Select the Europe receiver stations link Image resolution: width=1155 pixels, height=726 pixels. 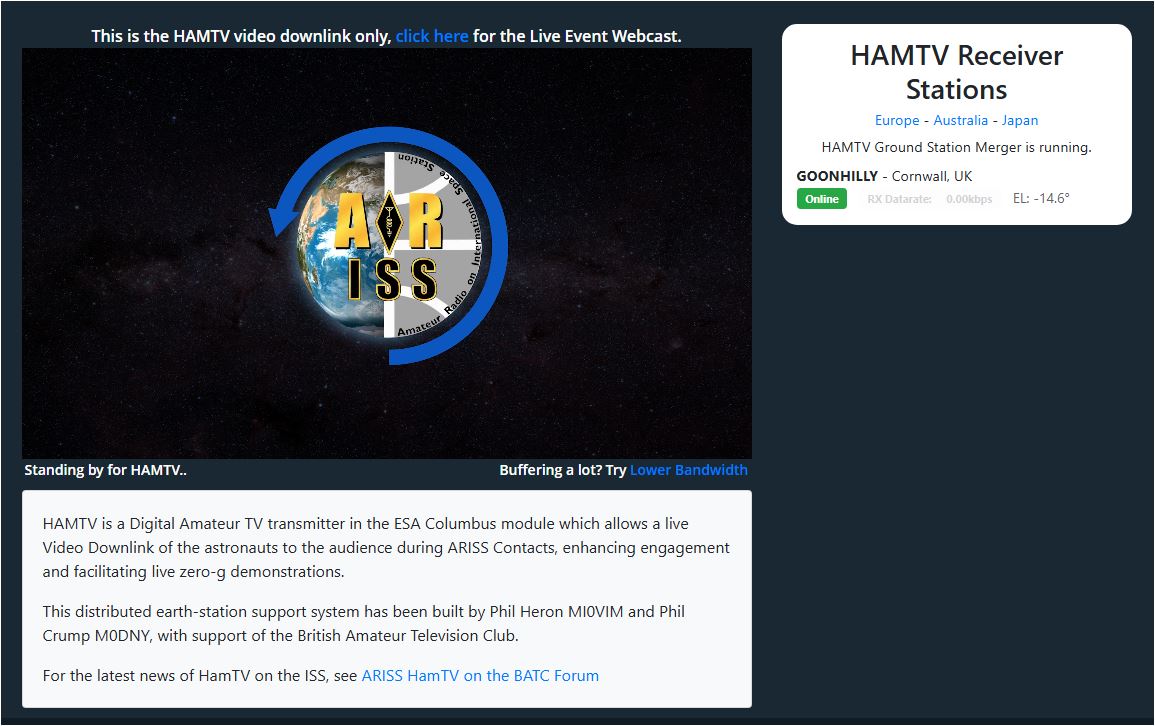coord(896,120)
